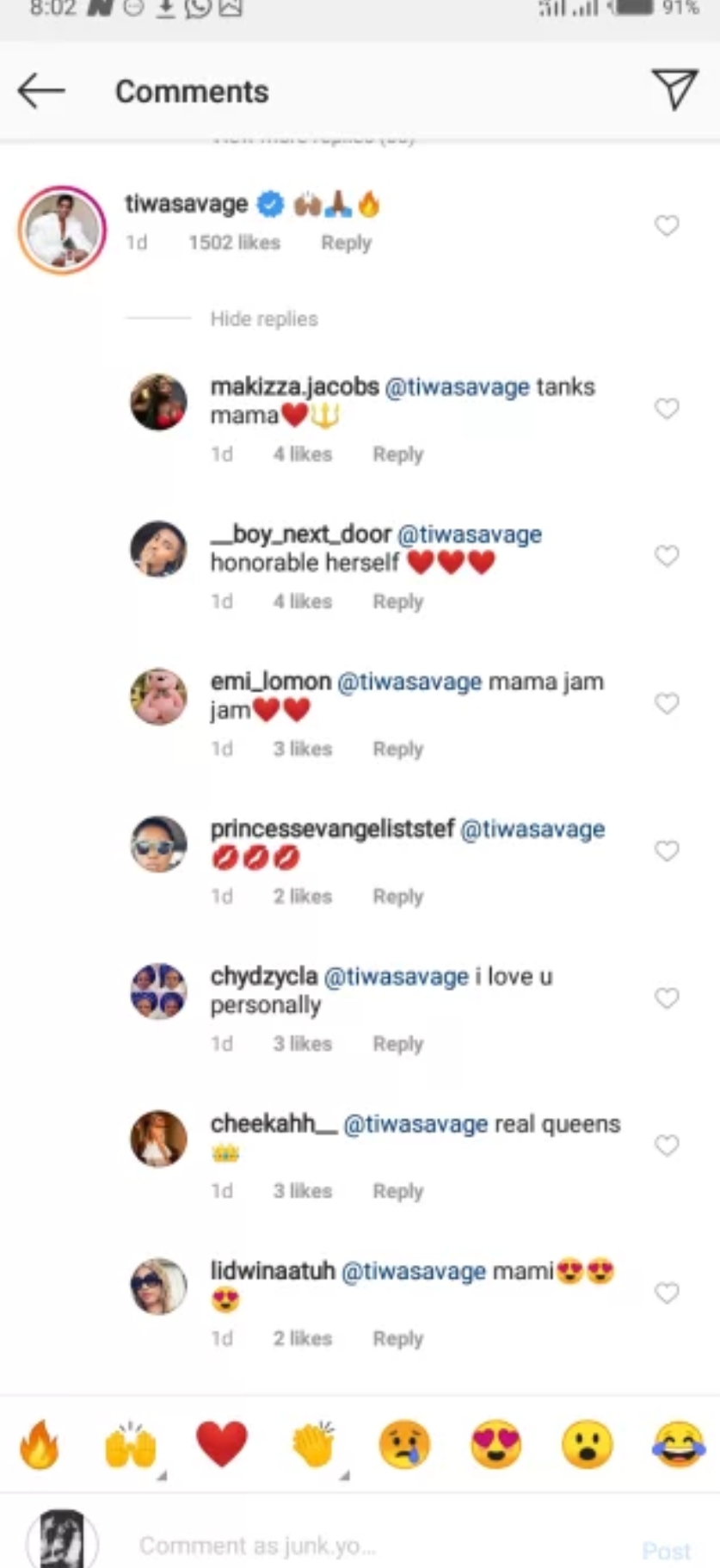Tap tiwasavage's profile picture
The image size is (720, 1568).
click(62, 230)
